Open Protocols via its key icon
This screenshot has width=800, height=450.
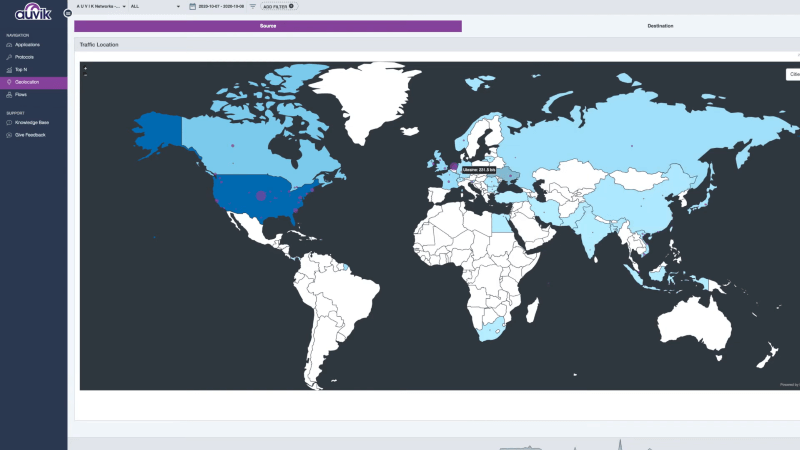(x=9, y=57)
